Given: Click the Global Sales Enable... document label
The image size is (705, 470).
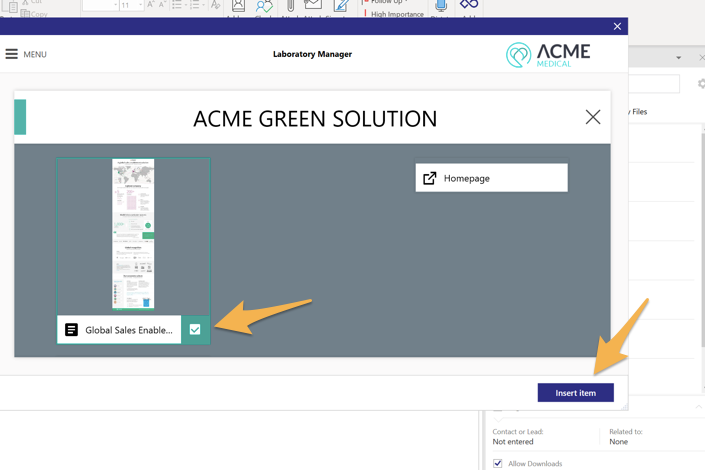Looking at the screenshot, I should pos(129,330).
